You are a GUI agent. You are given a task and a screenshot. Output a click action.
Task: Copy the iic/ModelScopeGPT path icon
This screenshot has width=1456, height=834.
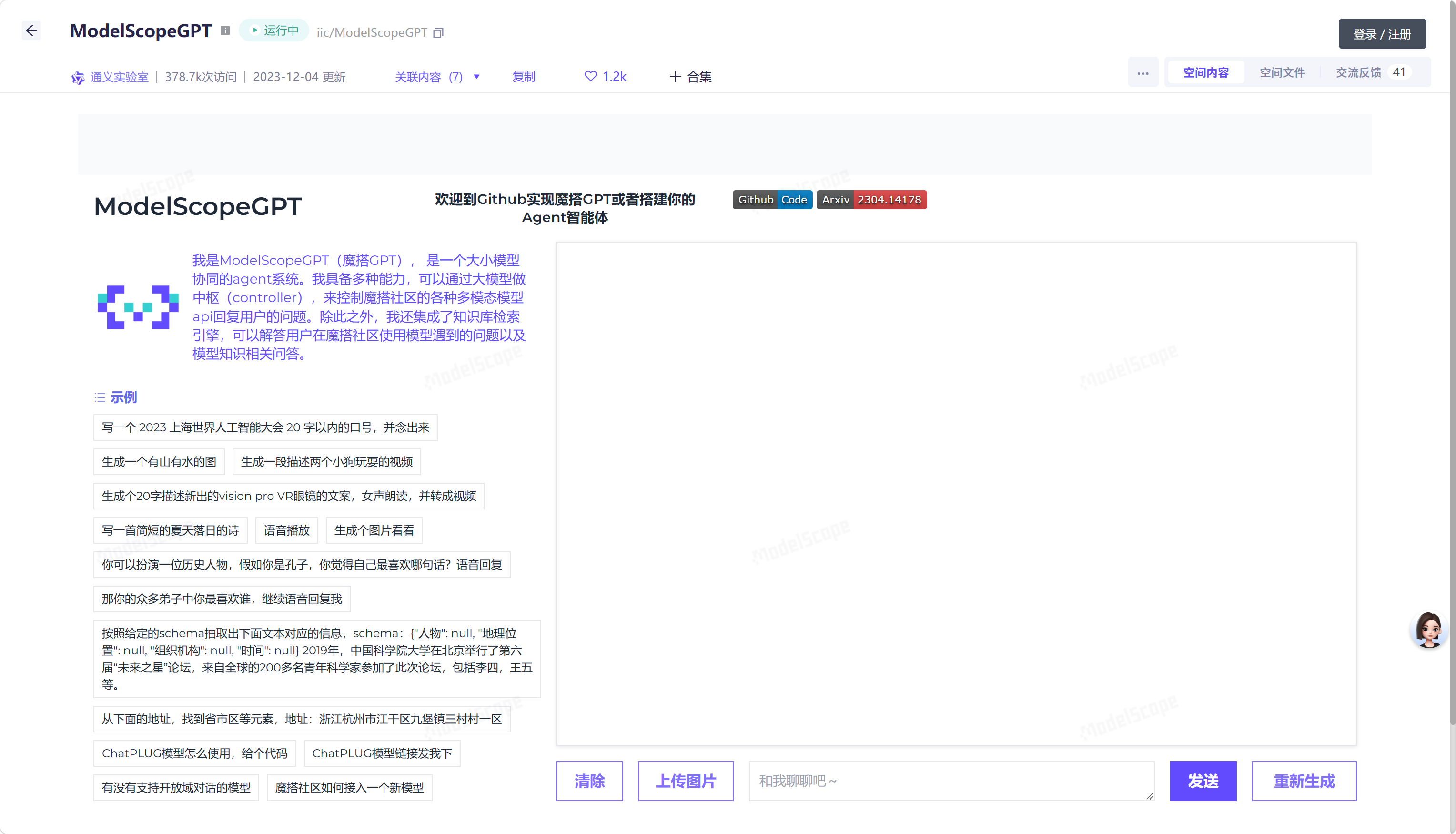[x=438, y=33]
